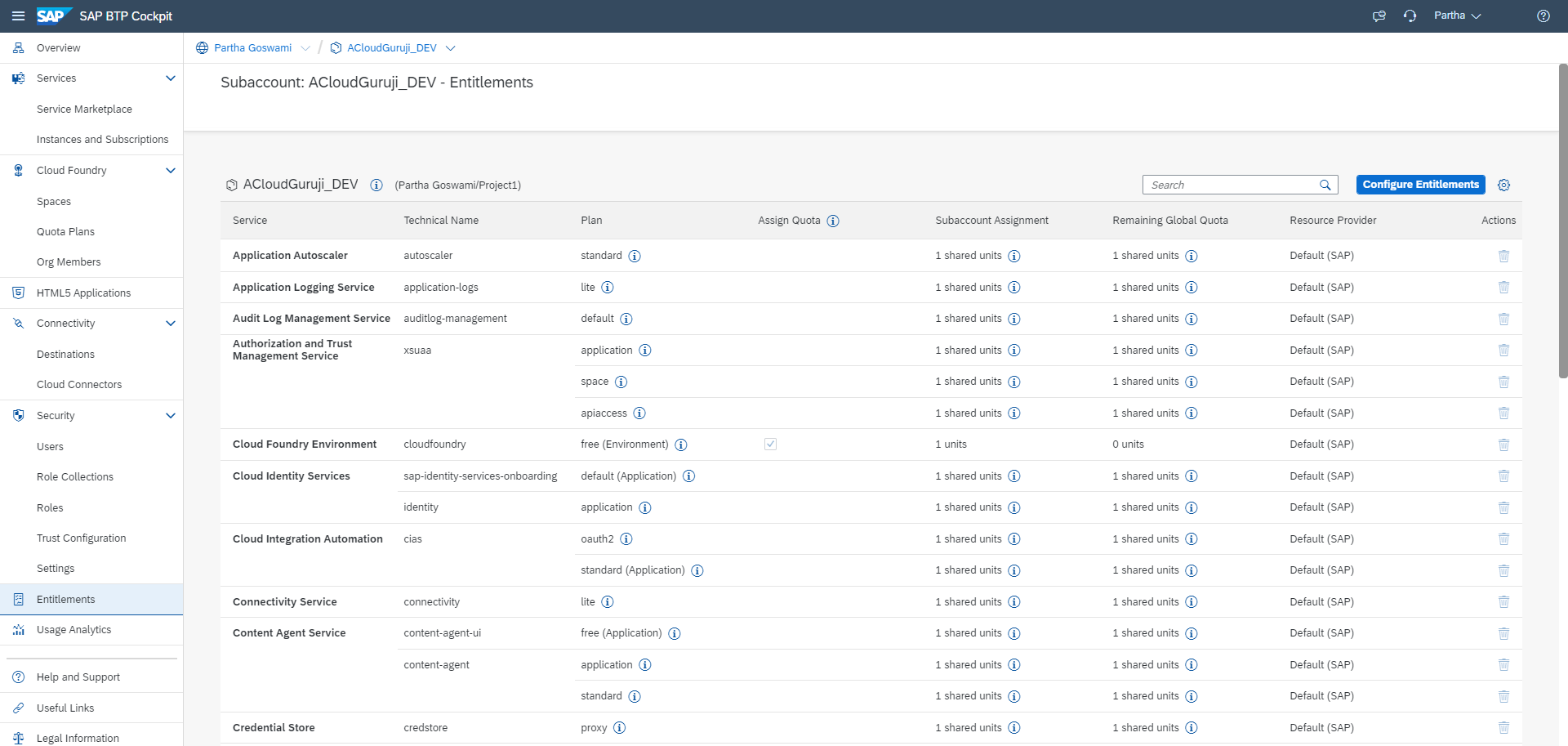Toggle Cloud Foundry Environment quota checkbox
The height and width of the screenshot is (746, 1568).
[770, 444]
